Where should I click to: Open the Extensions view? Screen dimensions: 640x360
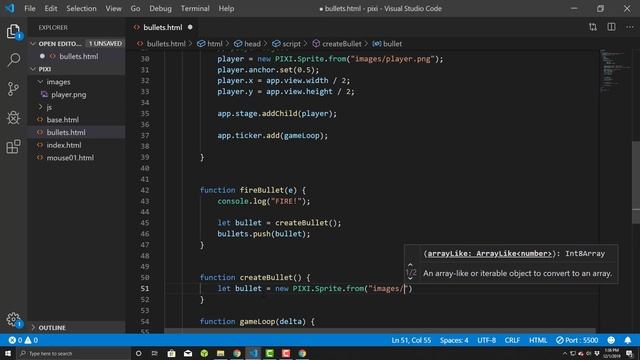(13, 146)
